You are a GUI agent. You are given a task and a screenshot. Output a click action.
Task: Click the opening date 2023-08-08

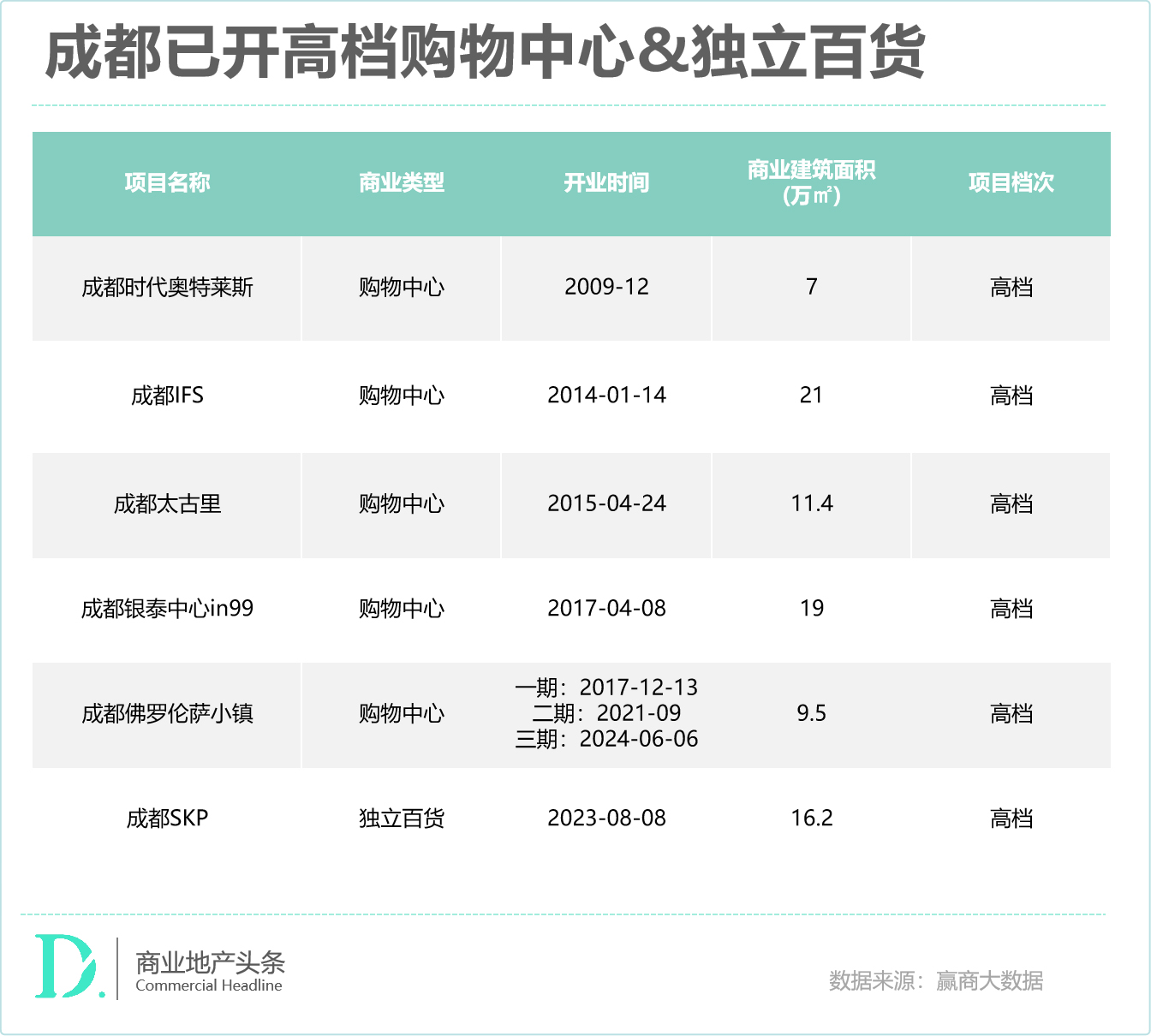point(606,818)
